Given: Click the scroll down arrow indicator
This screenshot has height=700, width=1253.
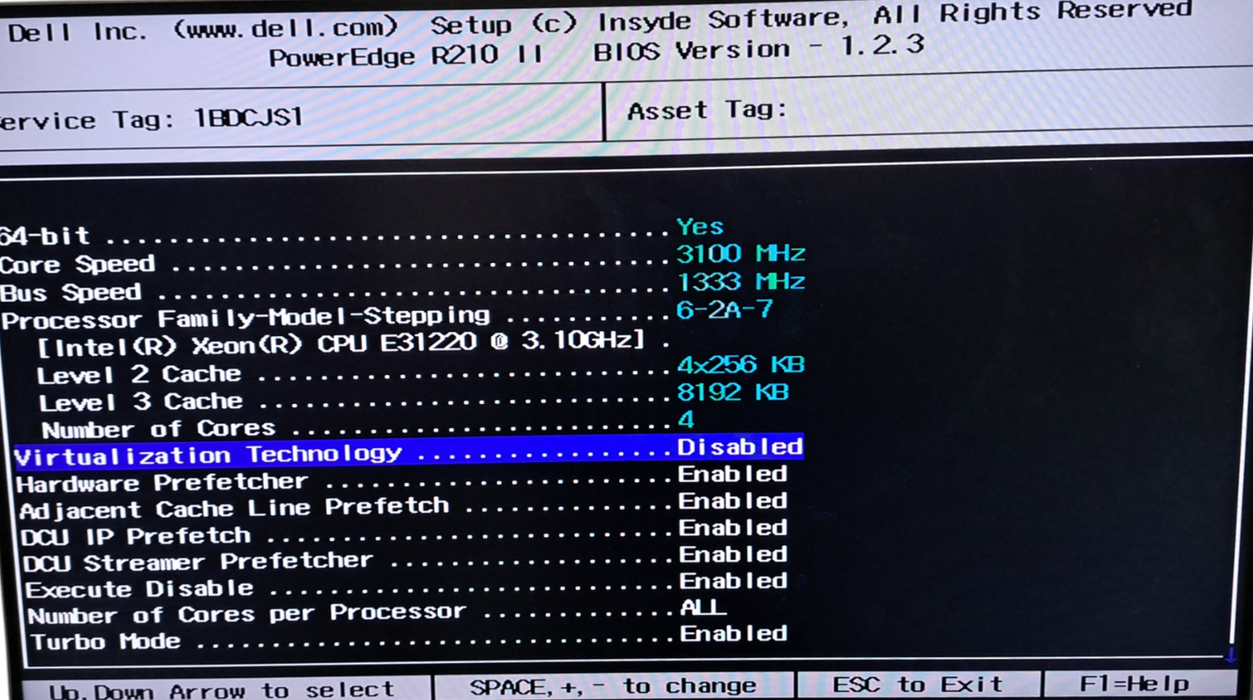Looking at the screenshot, I should (1231, 654).
